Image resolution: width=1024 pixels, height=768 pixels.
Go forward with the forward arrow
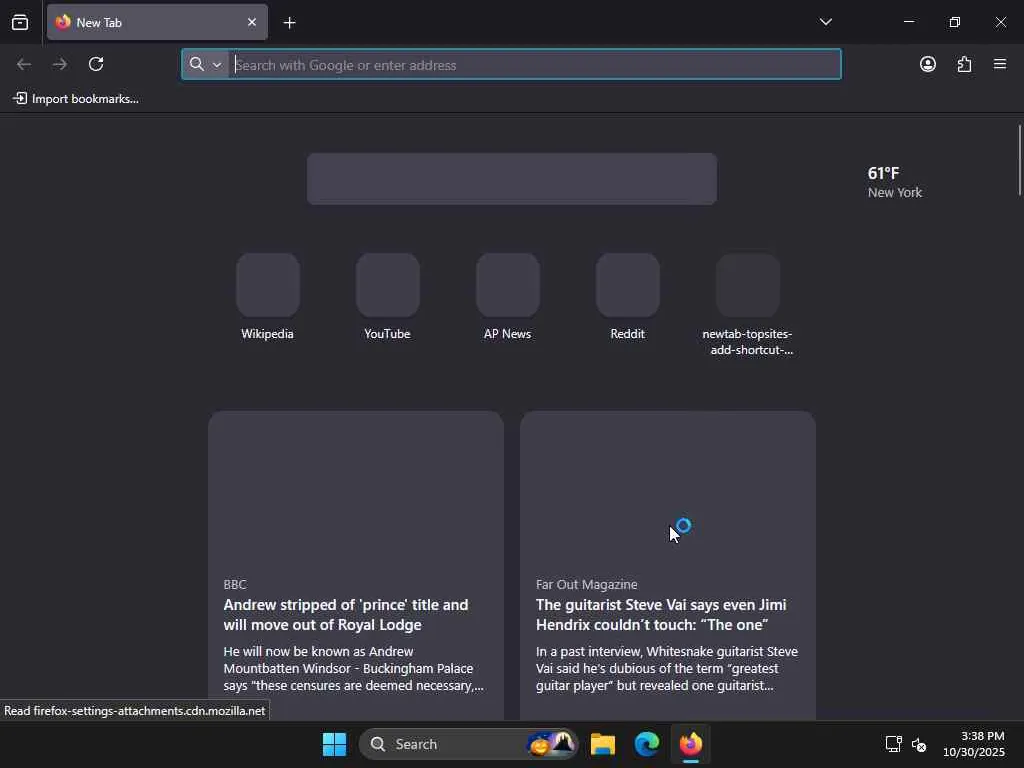coord(60,64)
